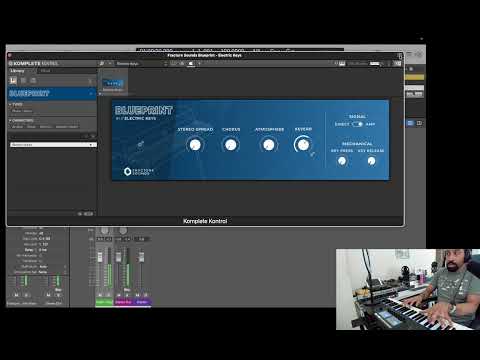Viewport: 480px width, 360px height.
Task: Click the Reverb knob
Action: [303, 145]
